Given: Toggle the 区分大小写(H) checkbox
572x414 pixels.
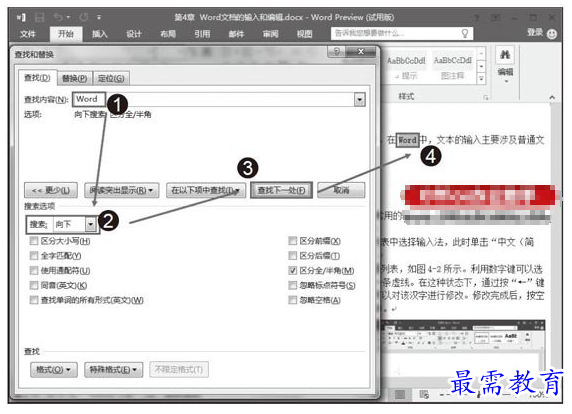Looking at the screenshot, I should point(34,241).
